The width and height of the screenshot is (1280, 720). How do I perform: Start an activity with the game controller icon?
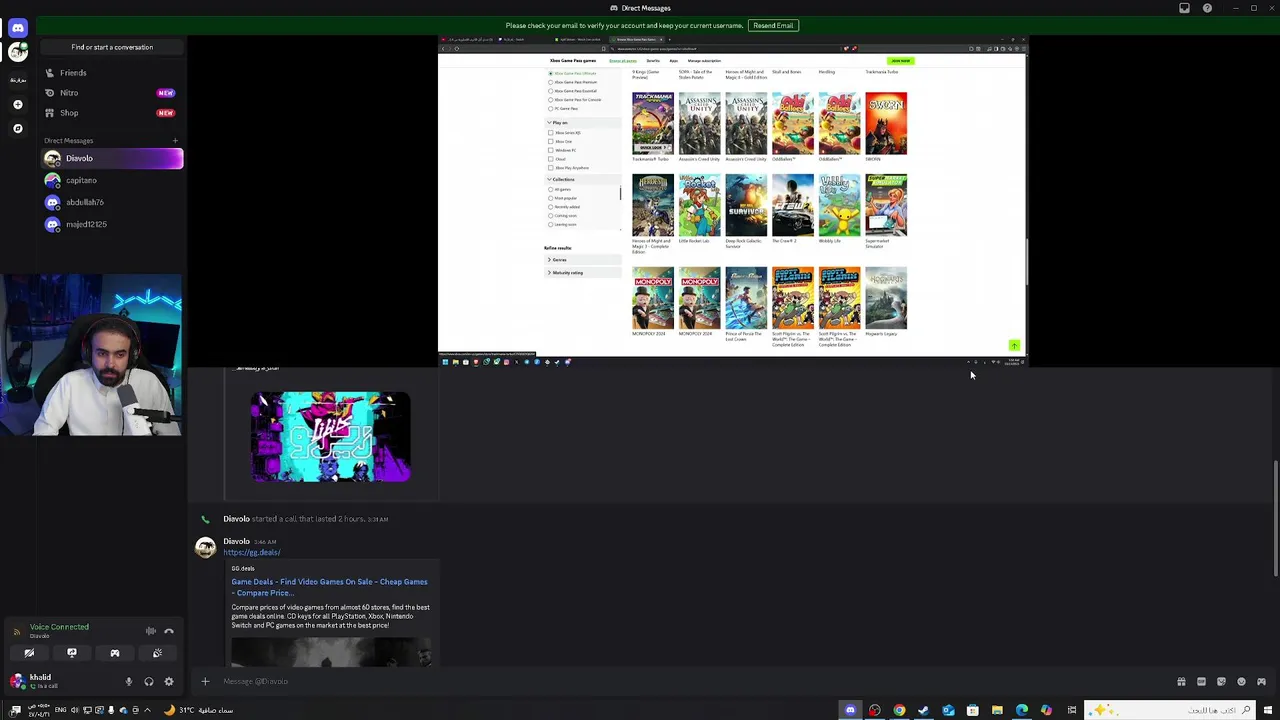click(115, 653)
